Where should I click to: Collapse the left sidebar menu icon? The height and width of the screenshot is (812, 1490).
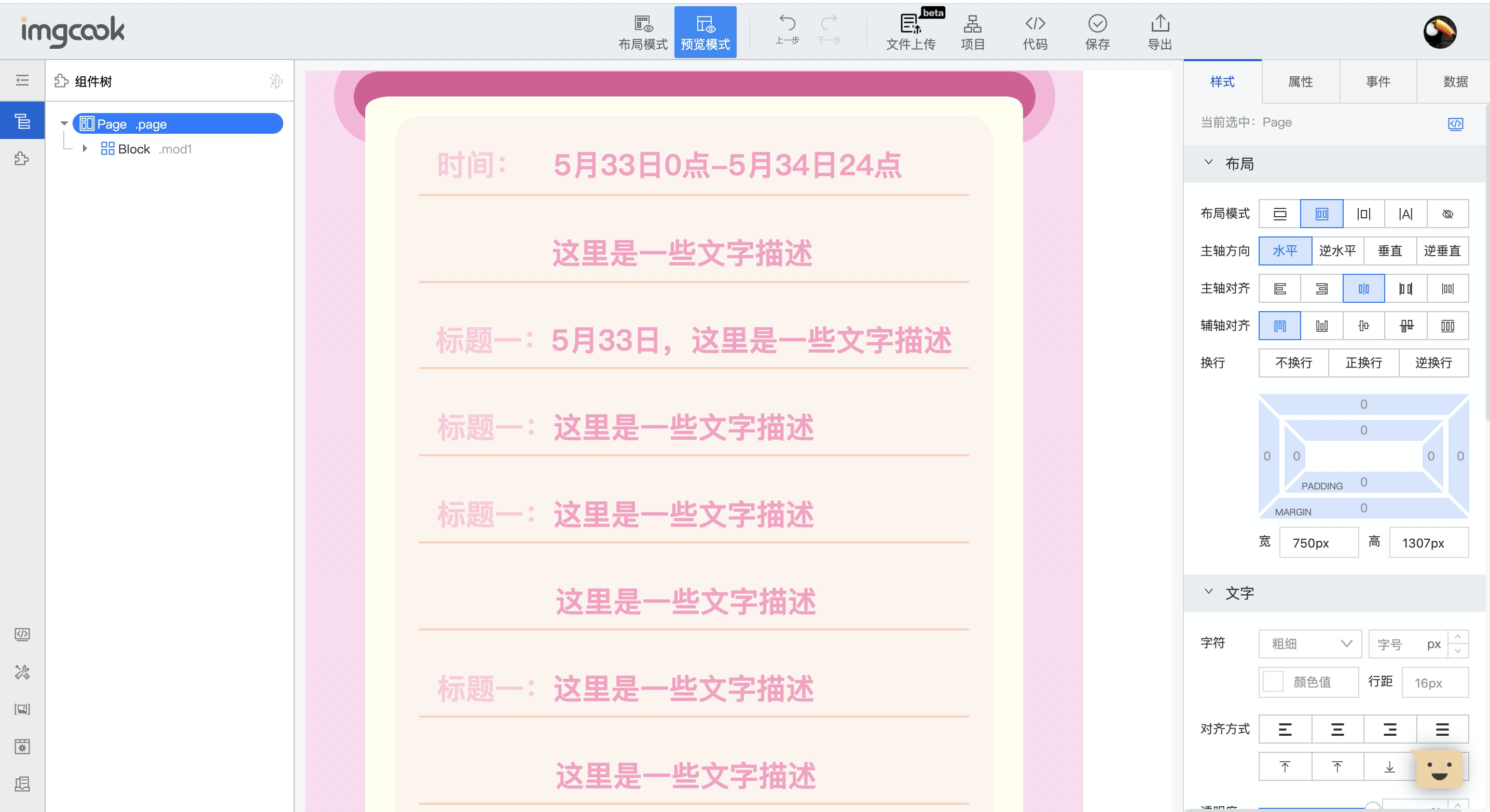(22, 80)
